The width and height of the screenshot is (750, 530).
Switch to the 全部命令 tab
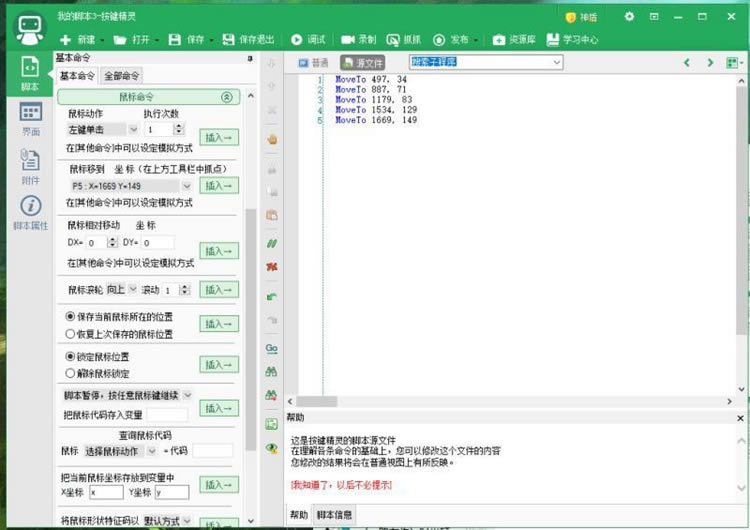(x=122, y=76)
